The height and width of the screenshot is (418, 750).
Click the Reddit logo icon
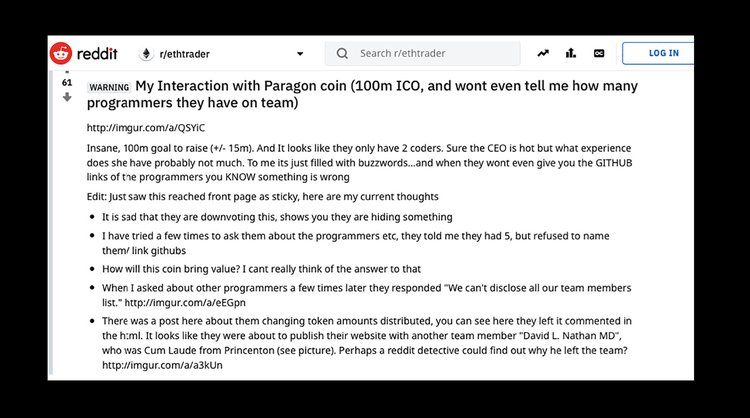[62, 53]
